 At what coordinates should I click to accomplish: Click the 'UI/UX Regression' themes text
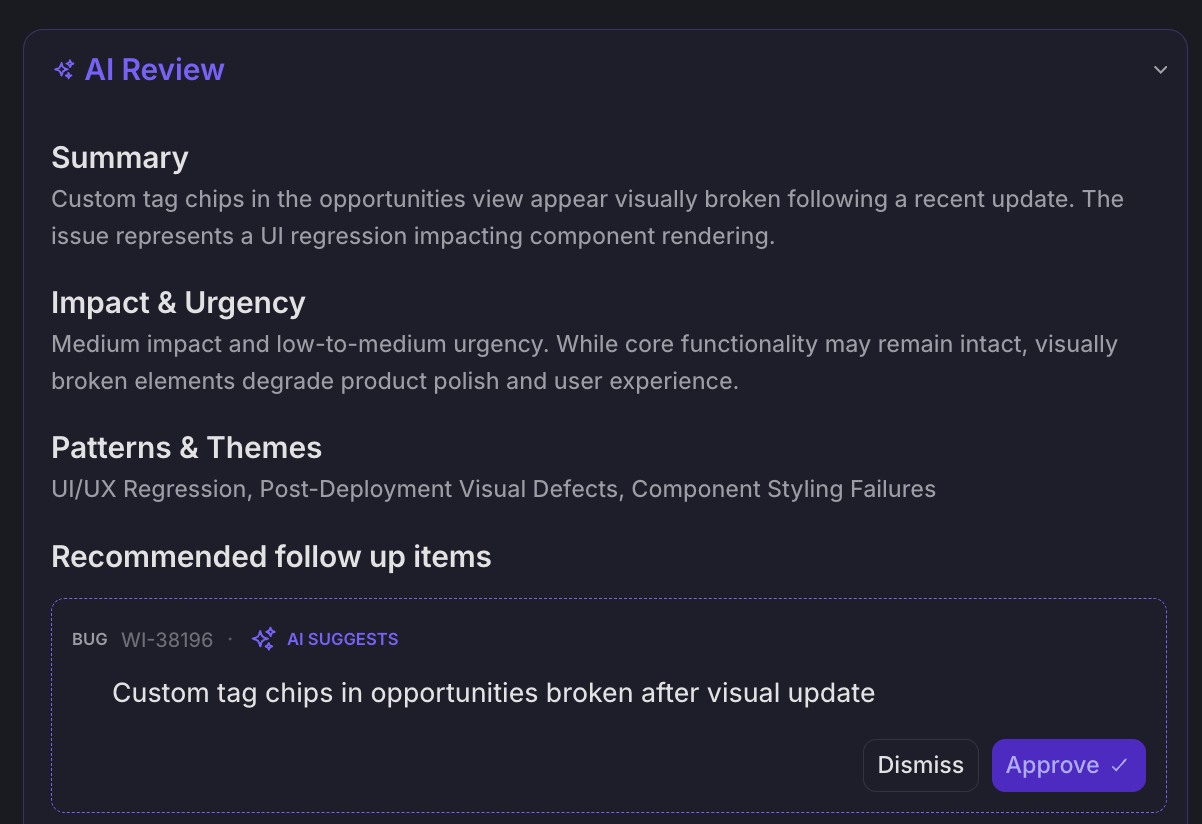coord(149,489)
